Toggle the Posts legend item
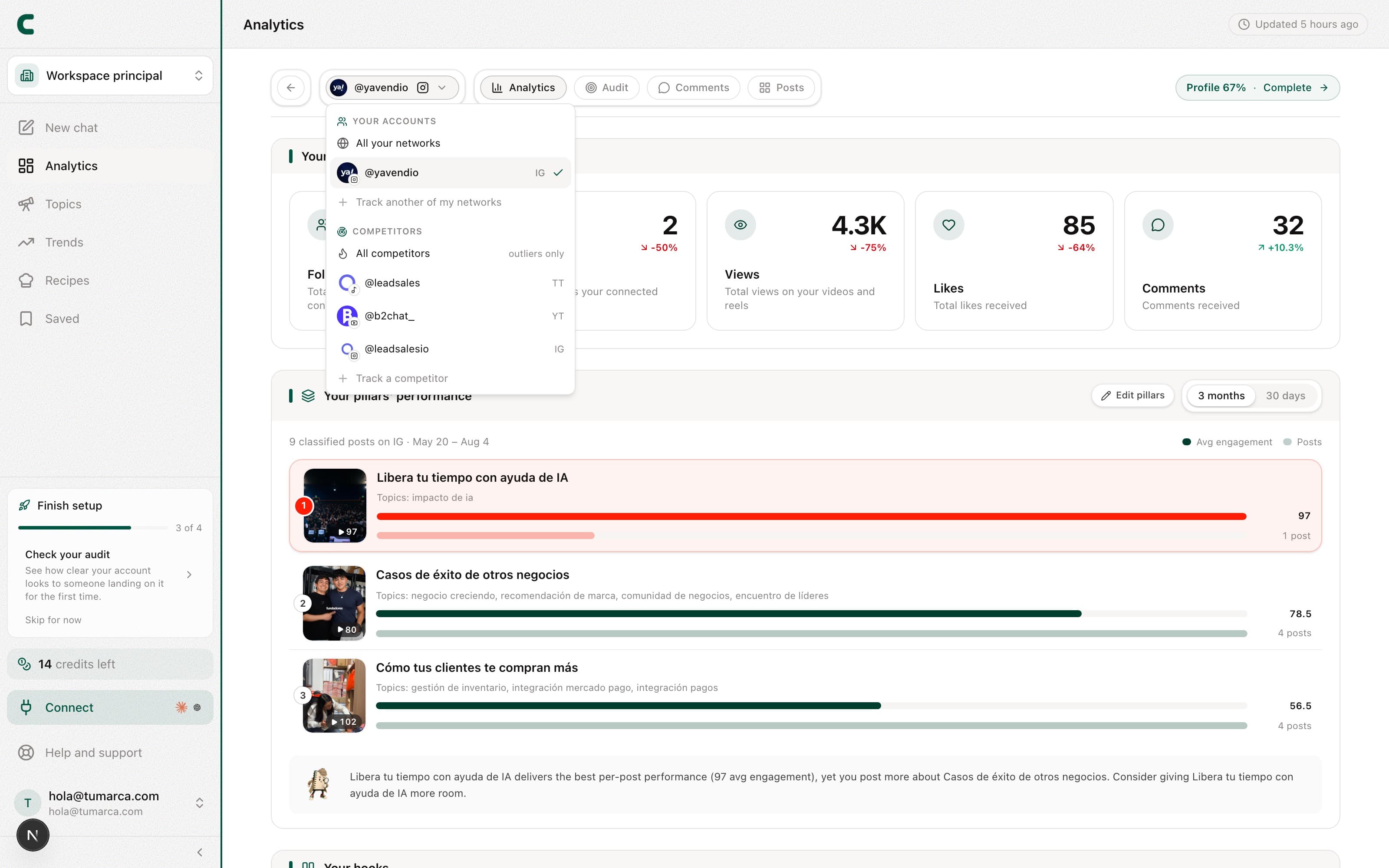This screenshot has height=868, width=1389. [x=1302, y=442]
